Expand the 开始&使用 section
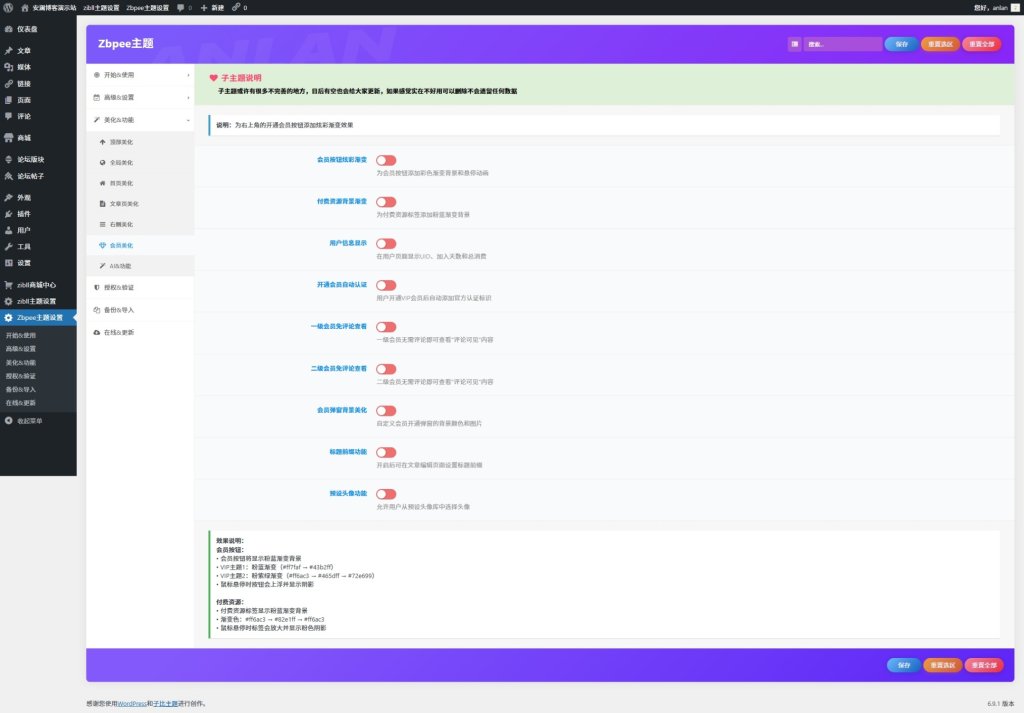 point(140,75)
